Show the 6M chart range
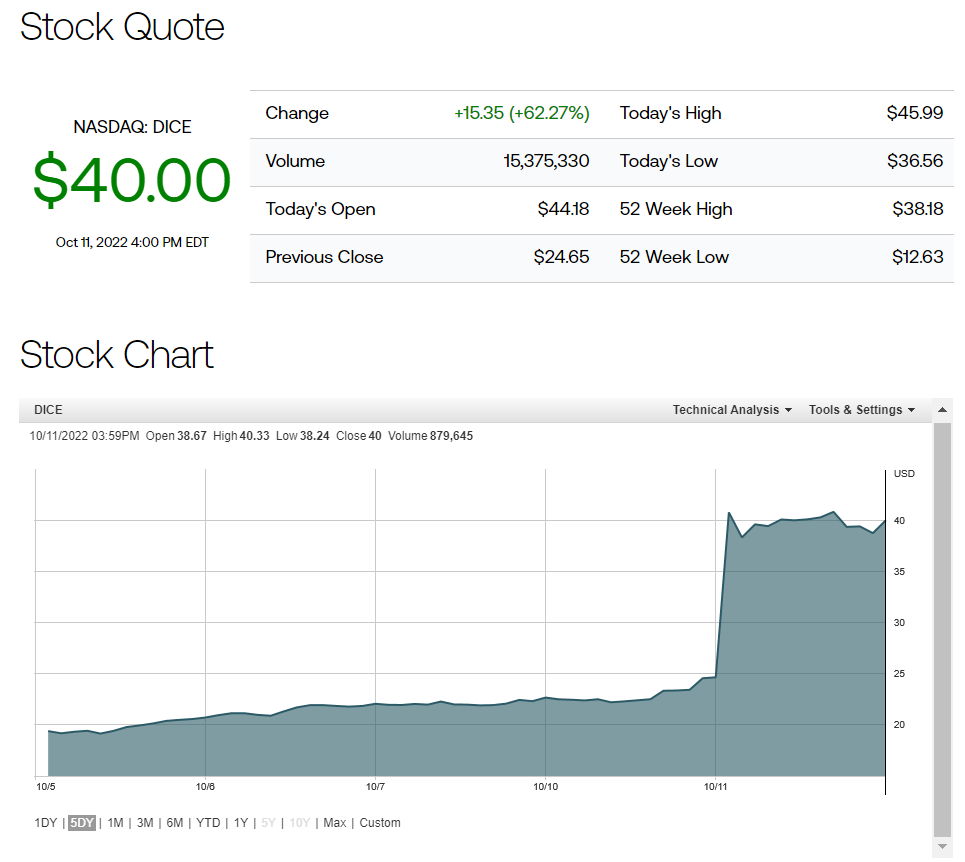This screenshot has width=965, height=862. pyautogui.click(x=175, y=823)
